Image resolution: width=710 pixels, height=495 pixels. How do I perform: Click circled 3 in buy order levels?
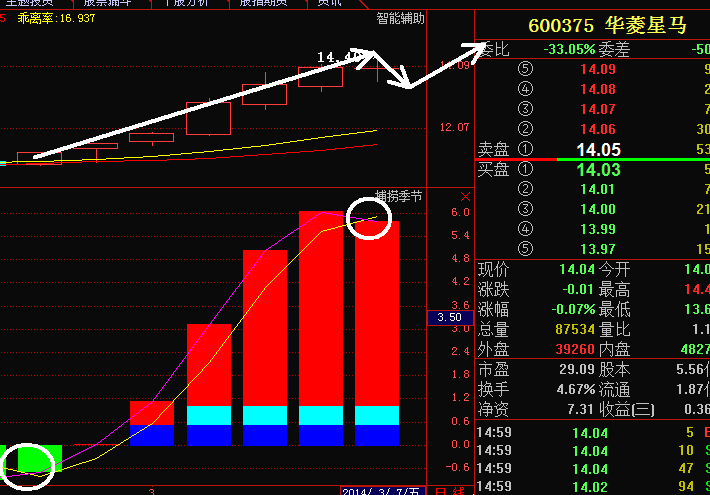click(x=525, y=209)
